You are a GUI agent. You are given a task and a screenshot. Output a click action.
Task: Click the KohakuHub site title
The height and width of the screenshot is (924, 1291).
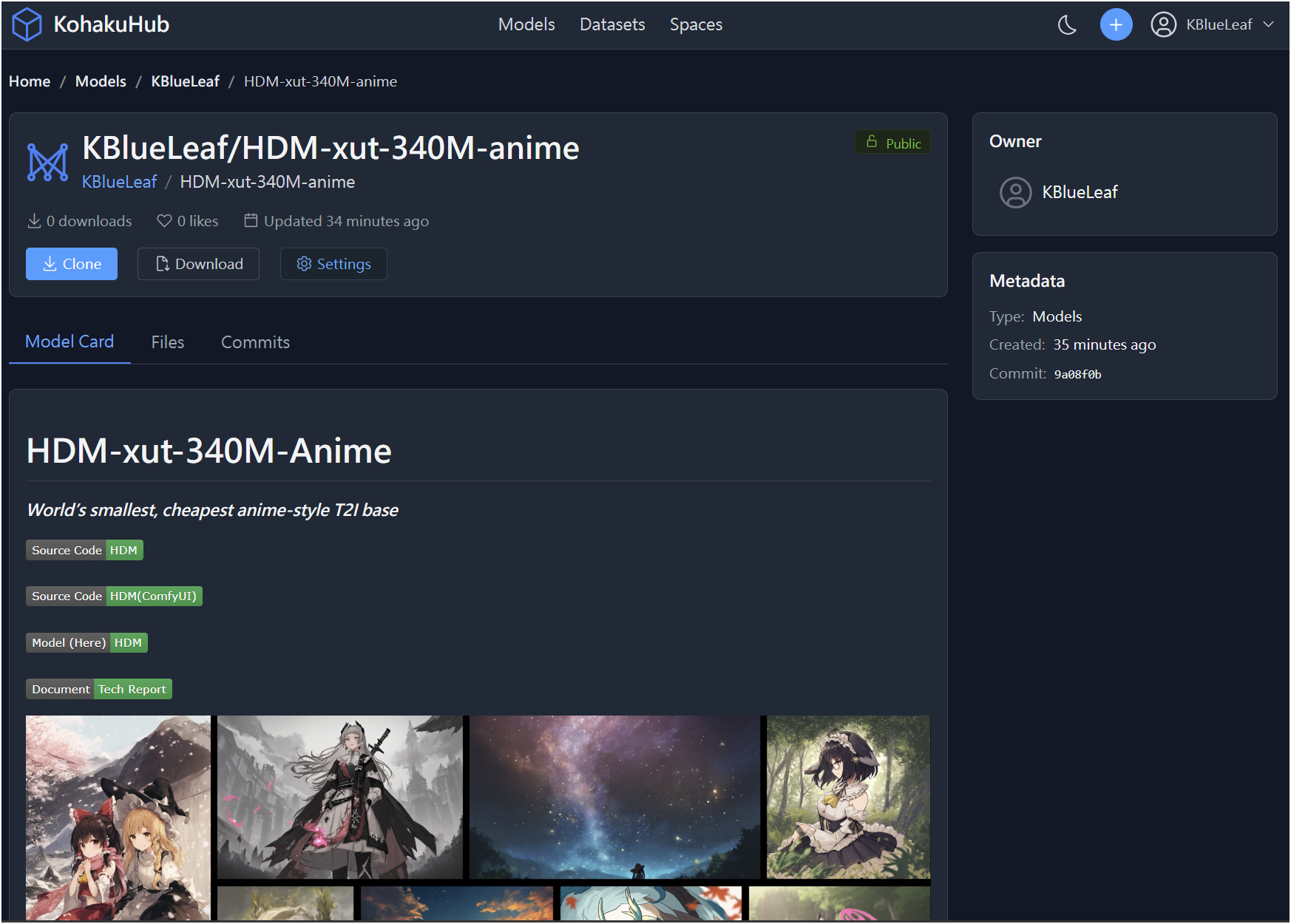click(112, 24)
